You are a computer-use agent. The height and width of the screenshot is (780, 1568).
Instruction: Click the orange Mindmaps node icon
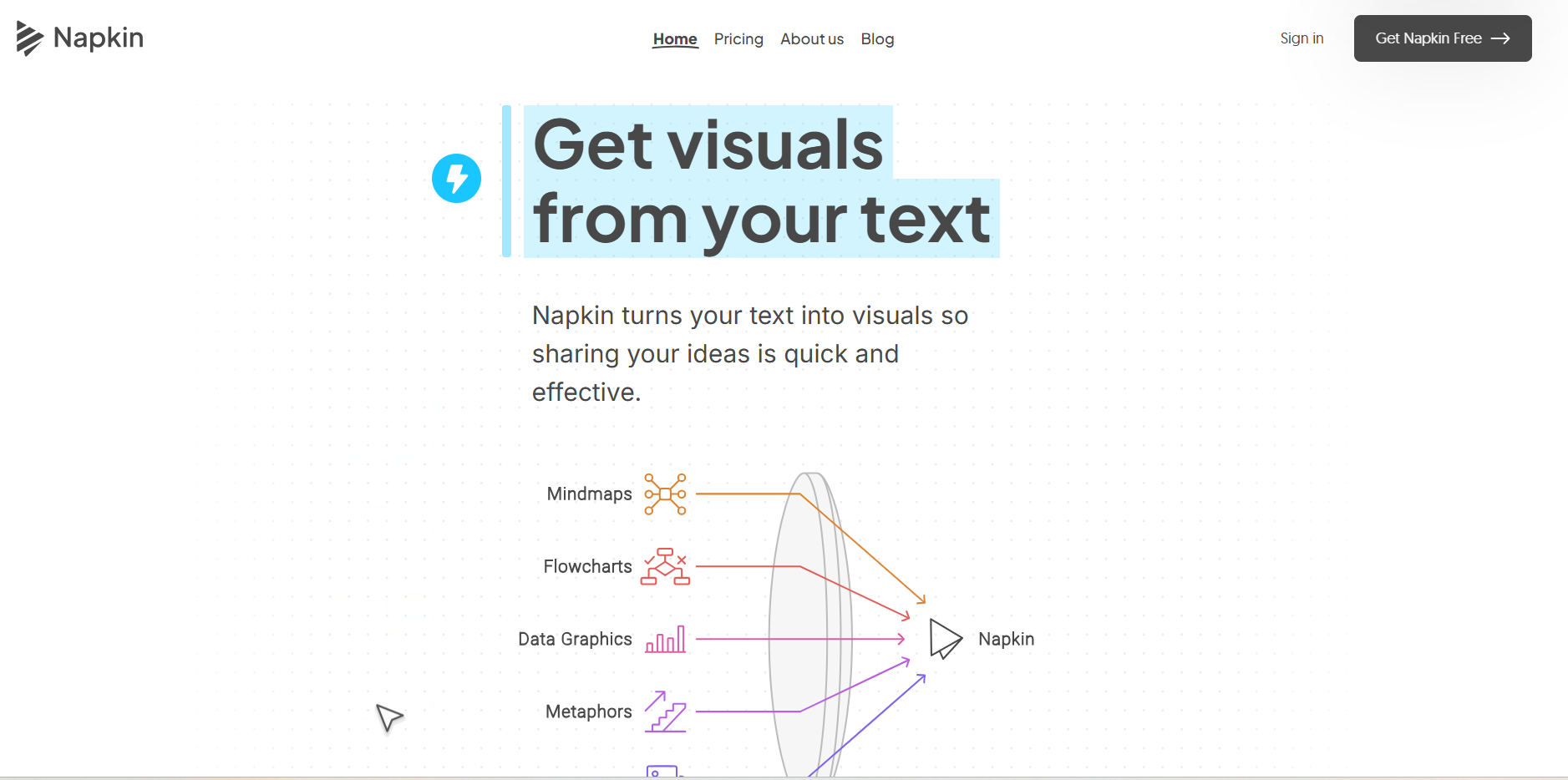point(665,494)
